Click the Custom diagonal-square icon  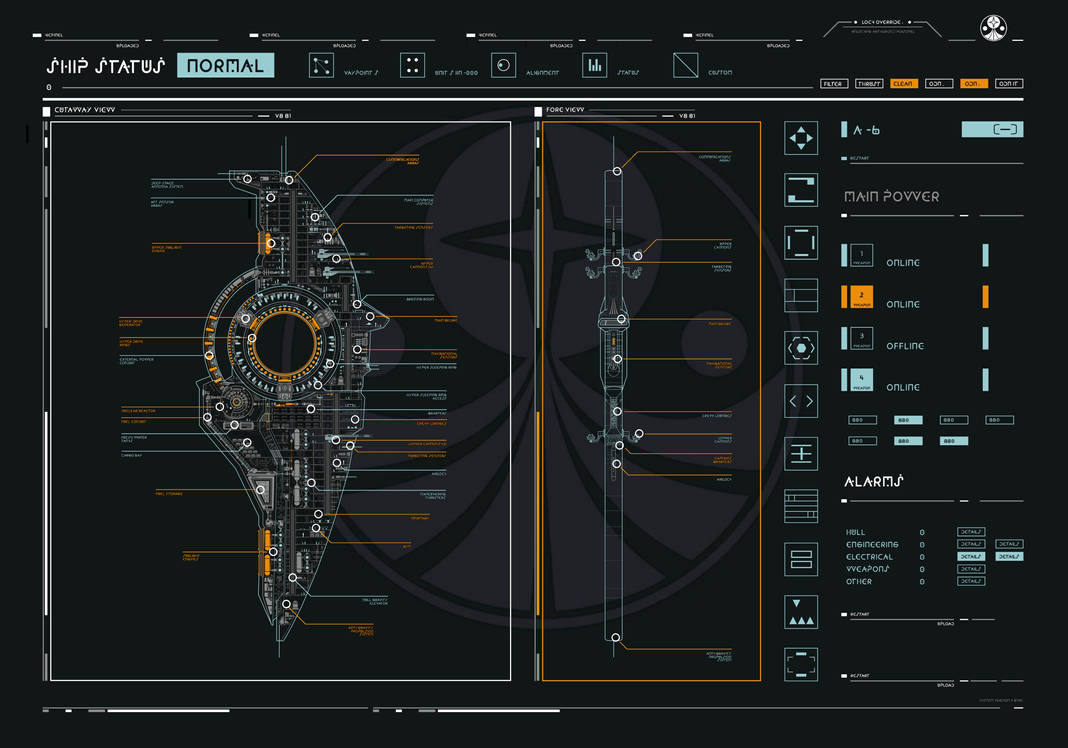click(x=685, y=66)
